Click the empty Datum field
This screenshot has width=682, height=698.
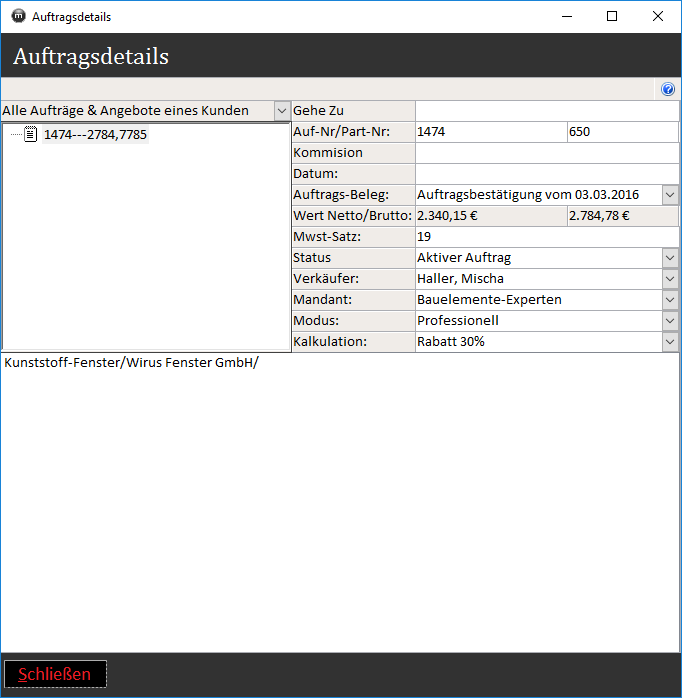click(x=546, y=173)
